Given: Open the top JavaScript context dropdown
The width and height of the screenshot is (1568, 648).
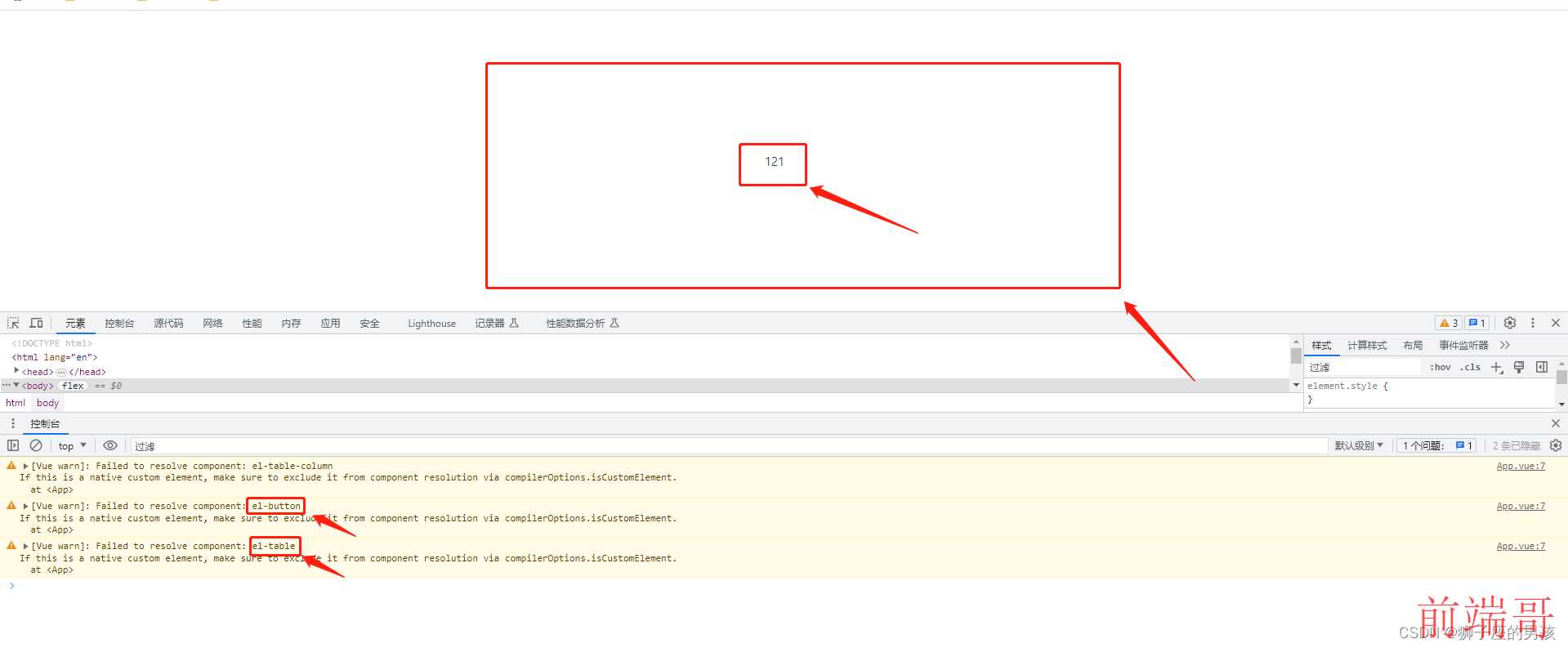Looking at the screenshot, I should [72, 446].
